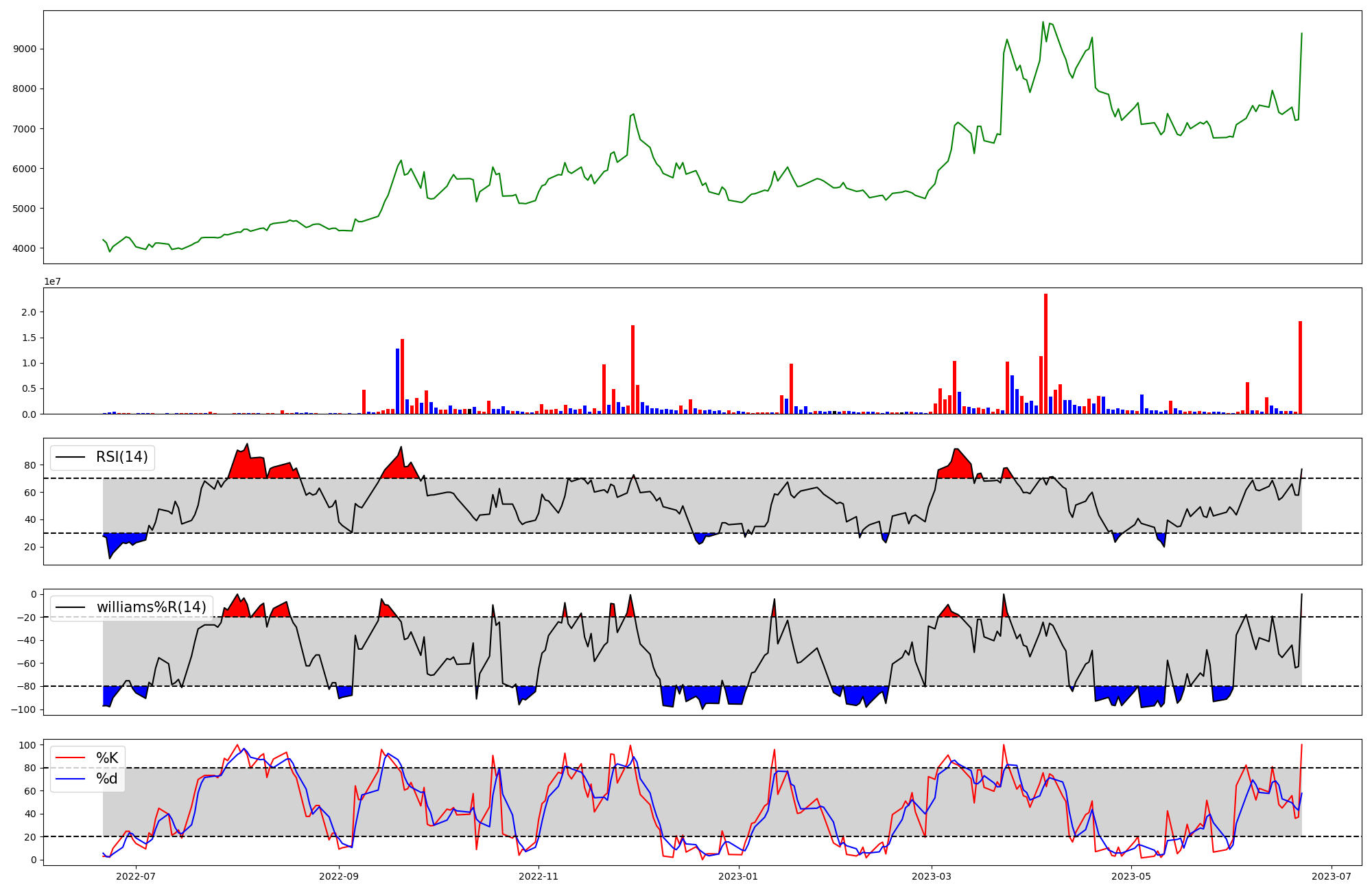Click the 1e7 volume scale label
The image size is (1372, 892).
[54, 281]
